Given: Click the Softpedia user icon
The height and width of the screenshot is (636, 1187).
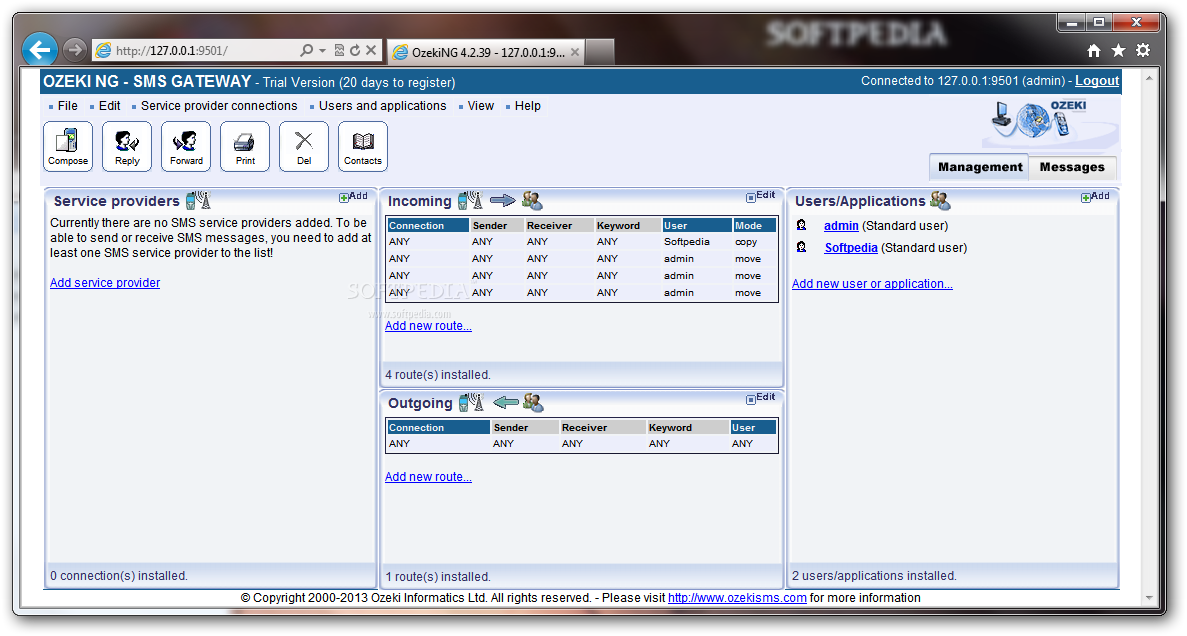Looking at the screenshot, I should (x=802, y=248).
